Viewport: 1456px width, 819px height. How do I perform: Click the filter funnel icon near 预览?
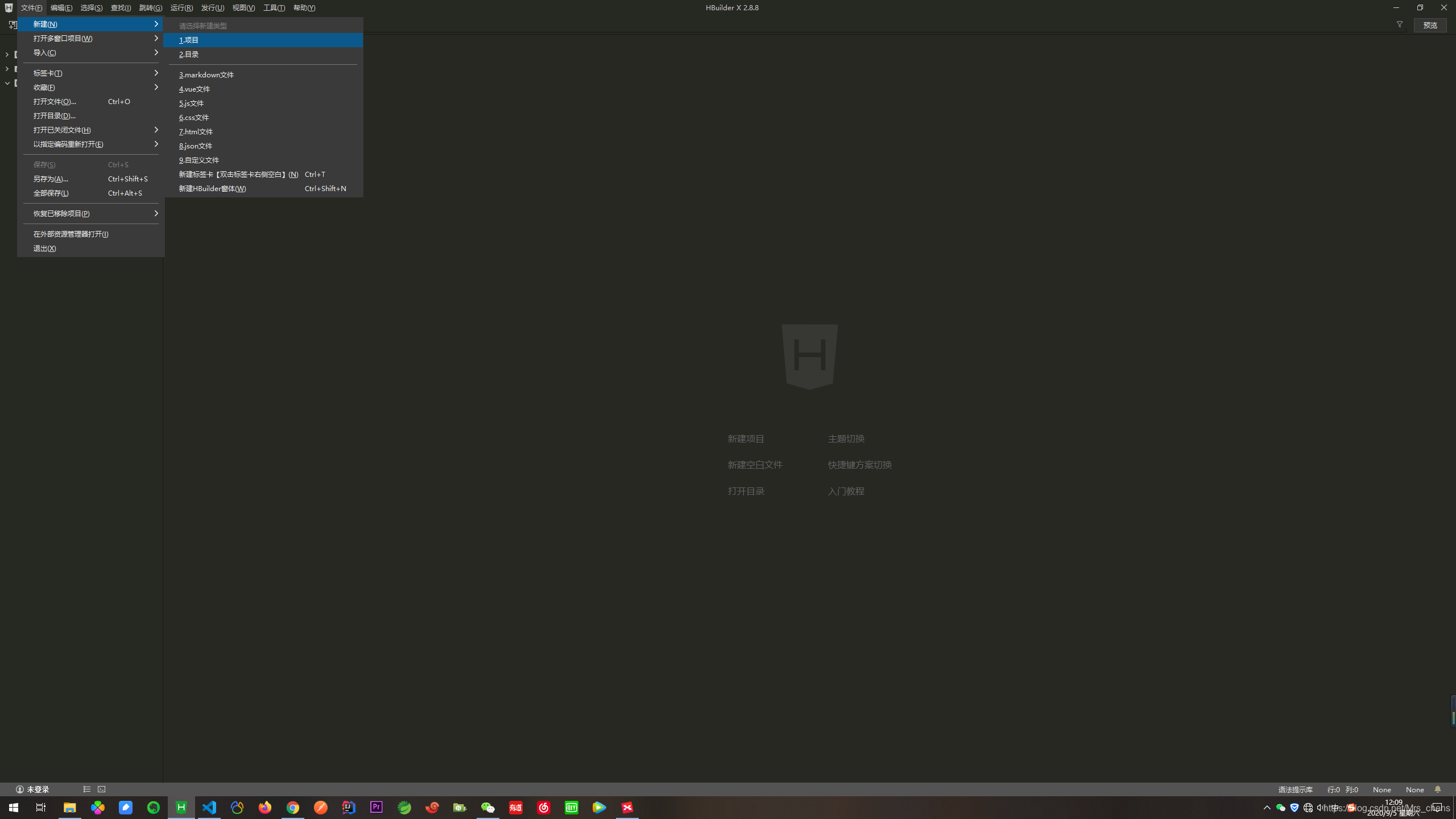[1400, 24]
